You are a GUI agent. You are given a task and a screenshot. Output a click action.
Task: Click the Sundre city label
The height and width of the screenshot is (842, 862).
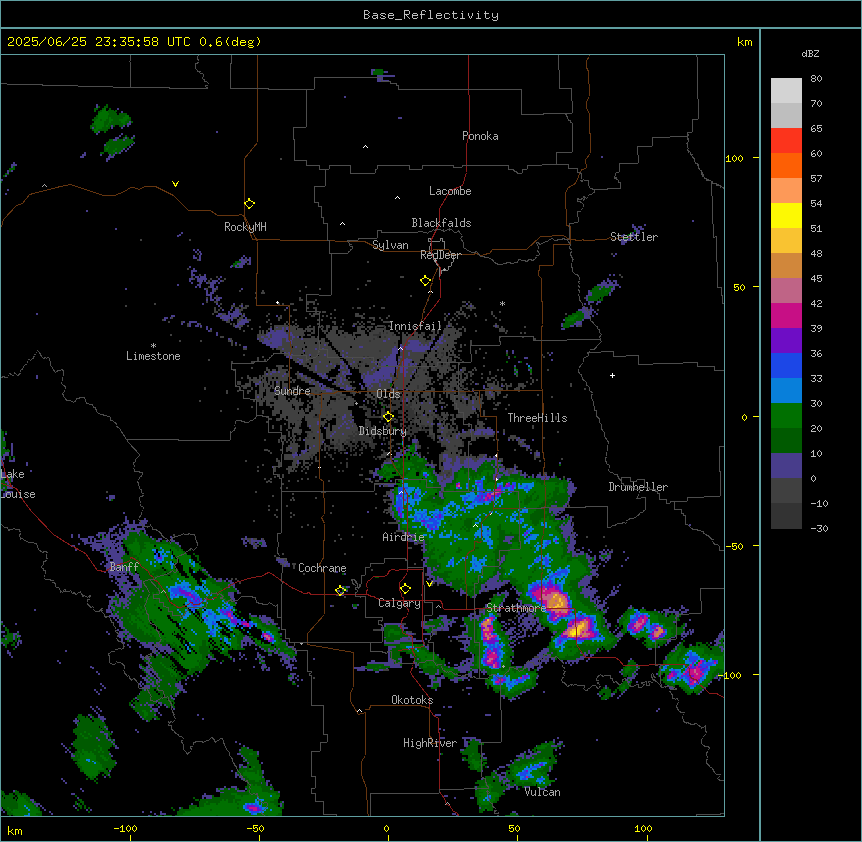[292, 391]
